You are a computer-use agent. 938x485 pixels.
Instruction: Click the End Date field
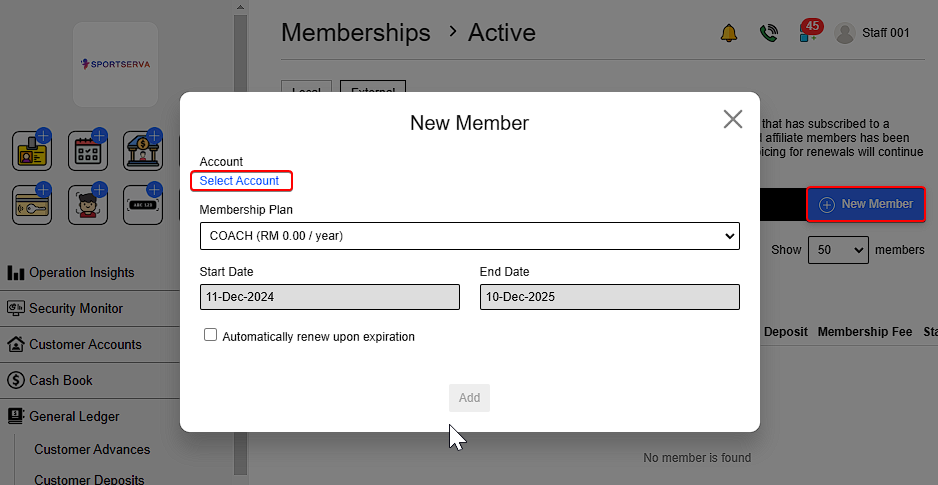click(x=609, y=297)
